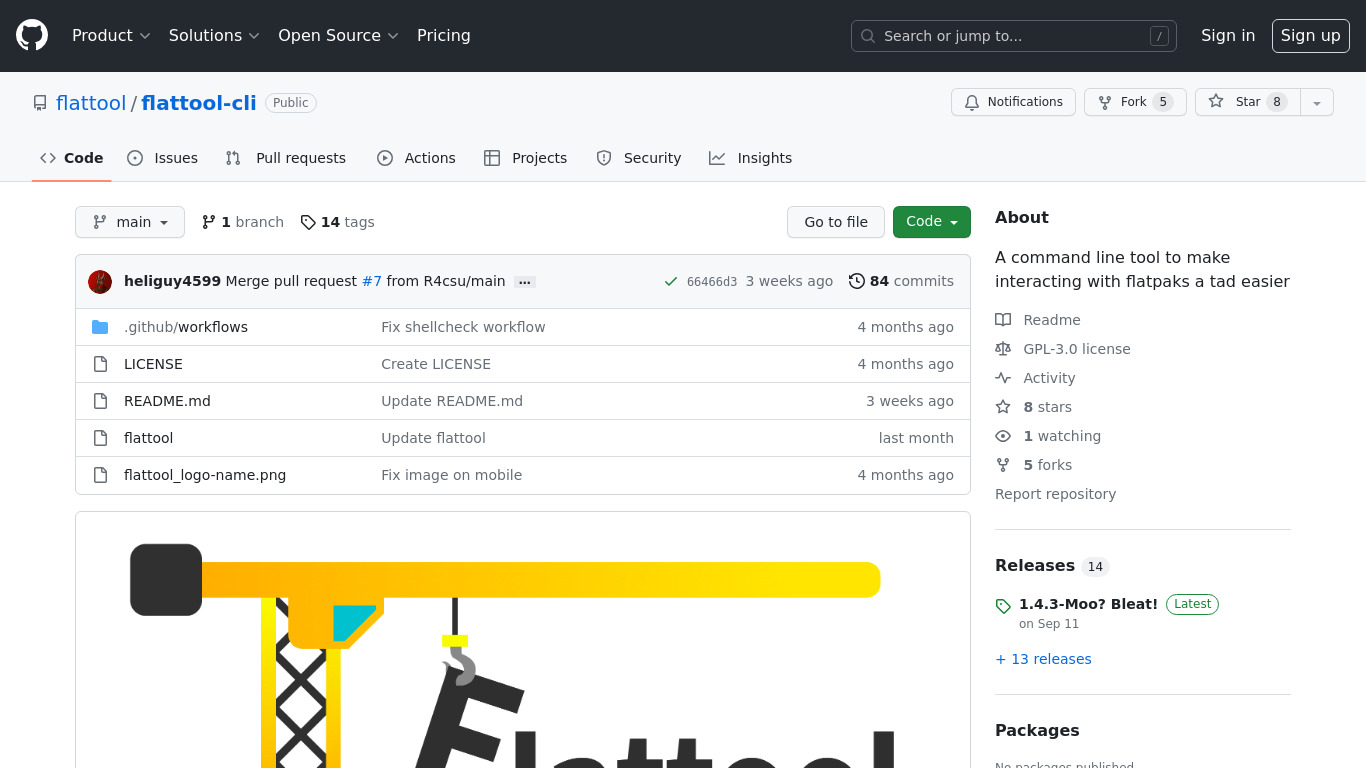Screen dimensions: 1366x768
Task: Open the Solutions menu
Action: 214,36
